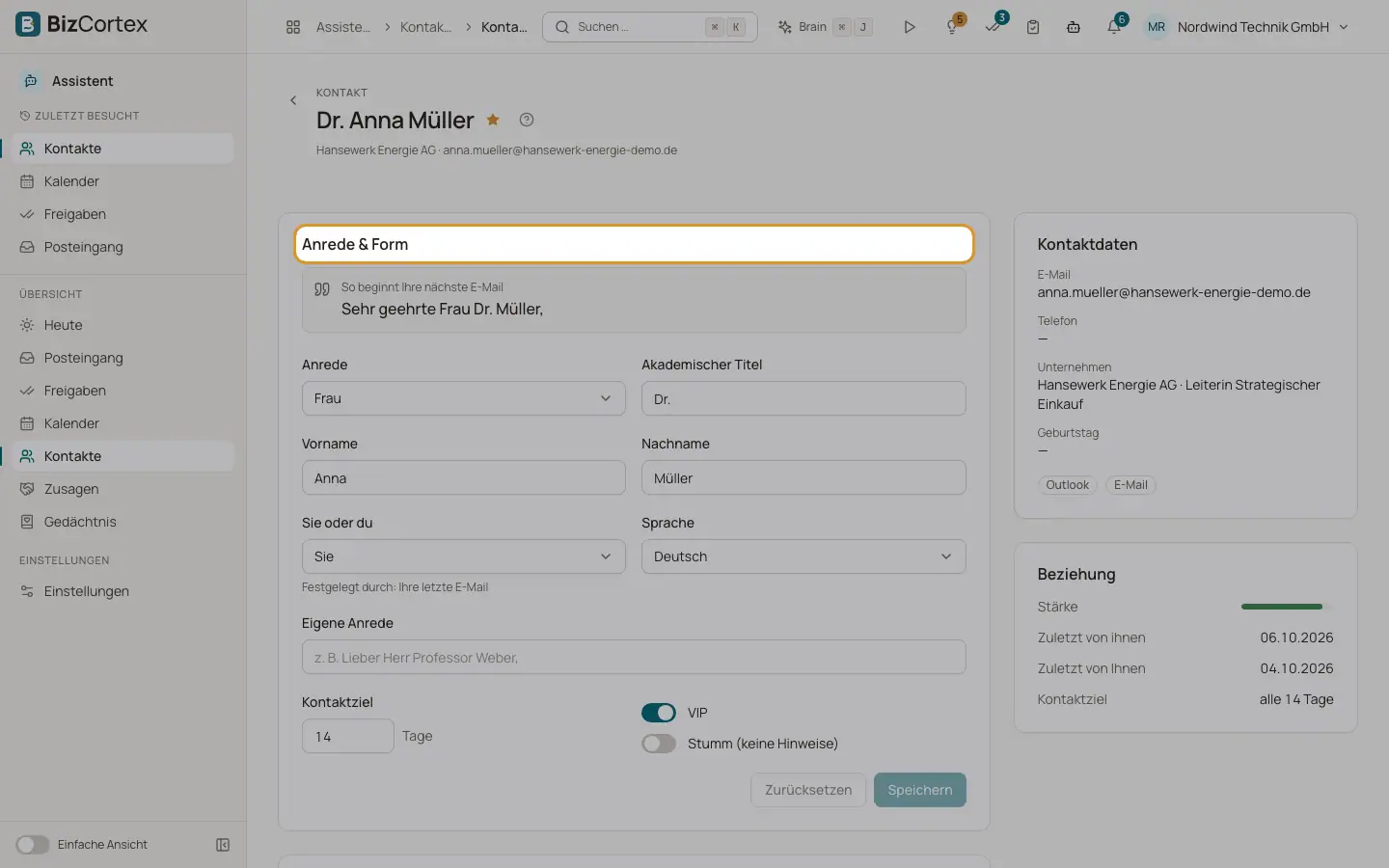
Task: Open Kalender under Zuletzt besucht
Action: (123, 181)
